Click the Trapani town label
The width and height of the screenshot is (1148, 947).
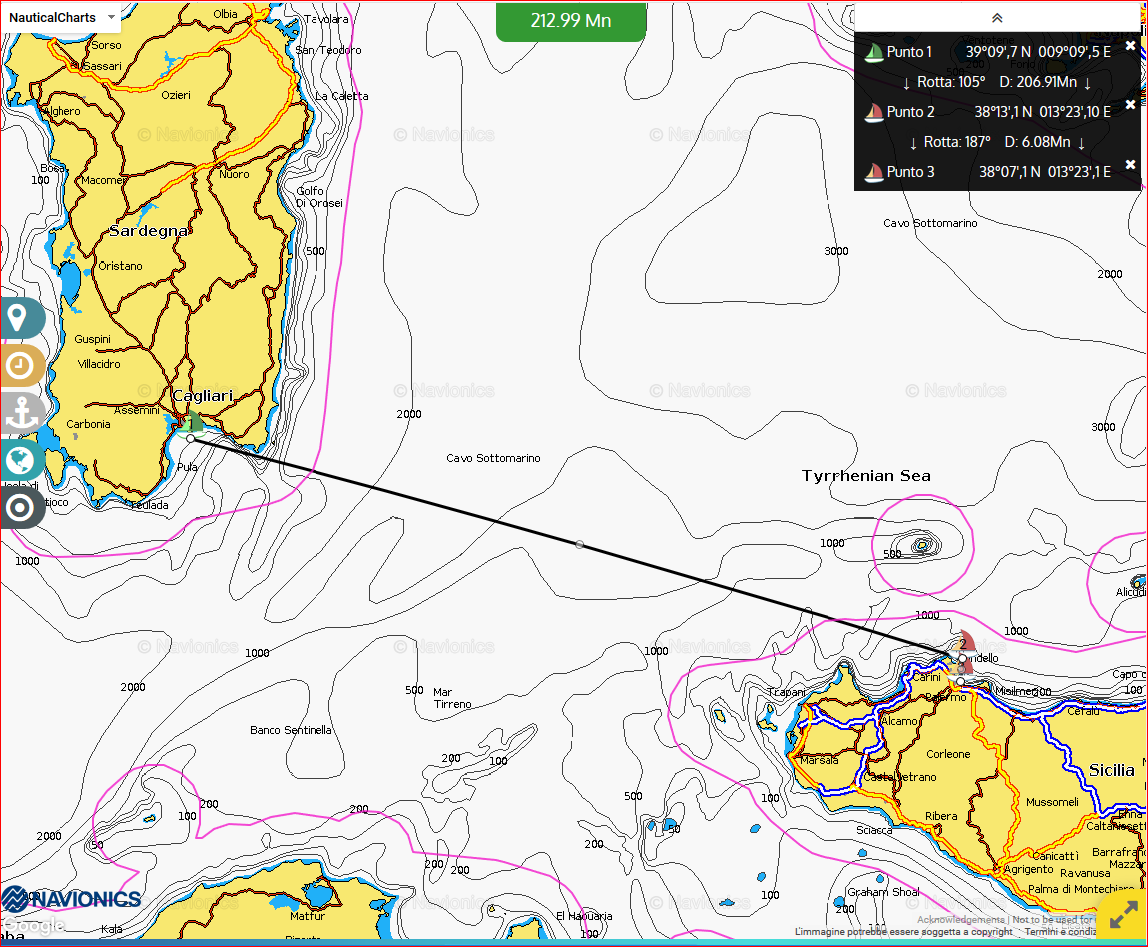(786, 692)
